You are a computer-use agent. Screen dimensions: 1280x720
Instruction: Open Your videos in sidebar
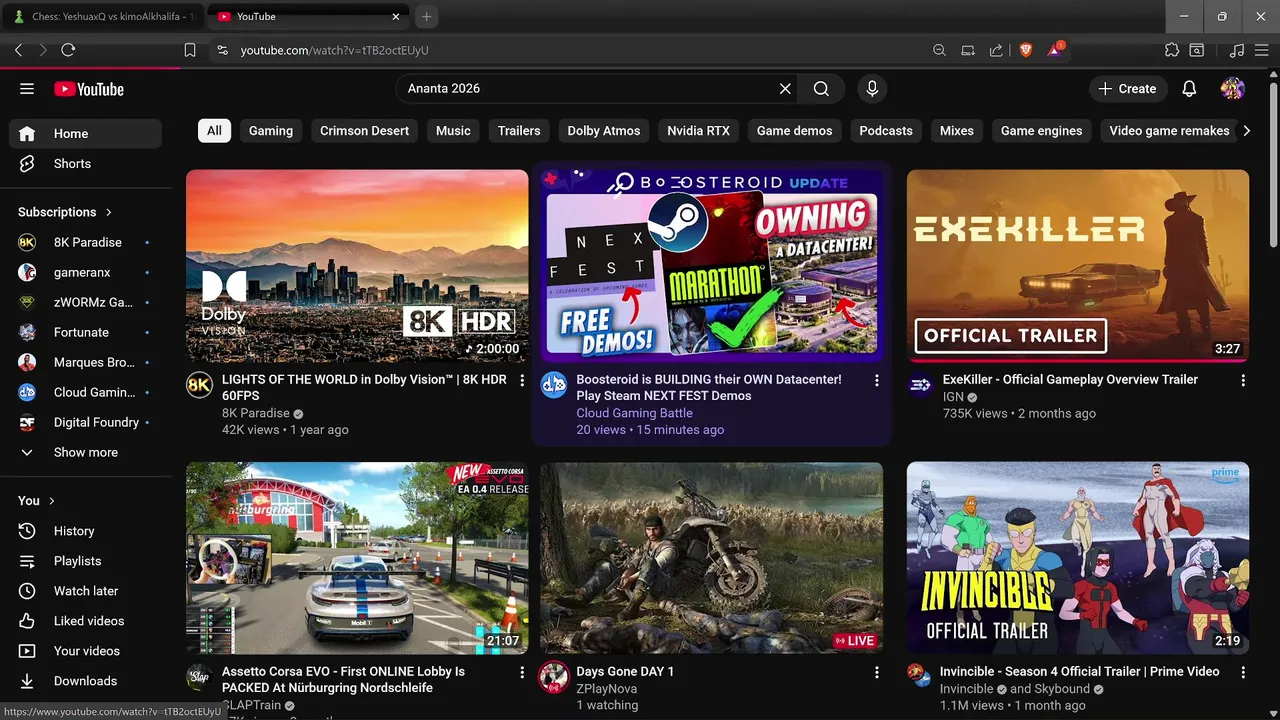pyautogui.click(x=86, y=651)
